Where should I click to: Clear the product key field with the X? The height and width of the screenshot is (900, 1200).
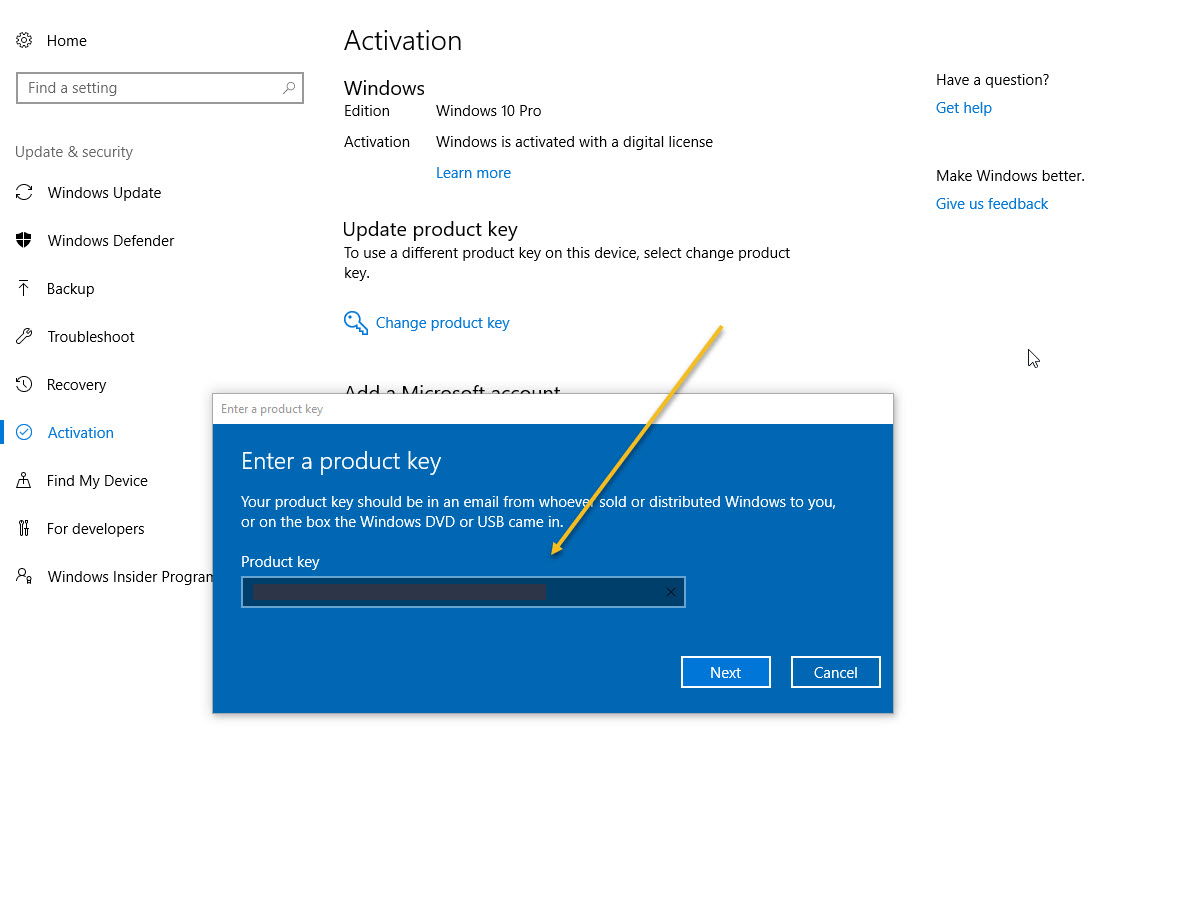pyautogui.click(x=671, y=592)
